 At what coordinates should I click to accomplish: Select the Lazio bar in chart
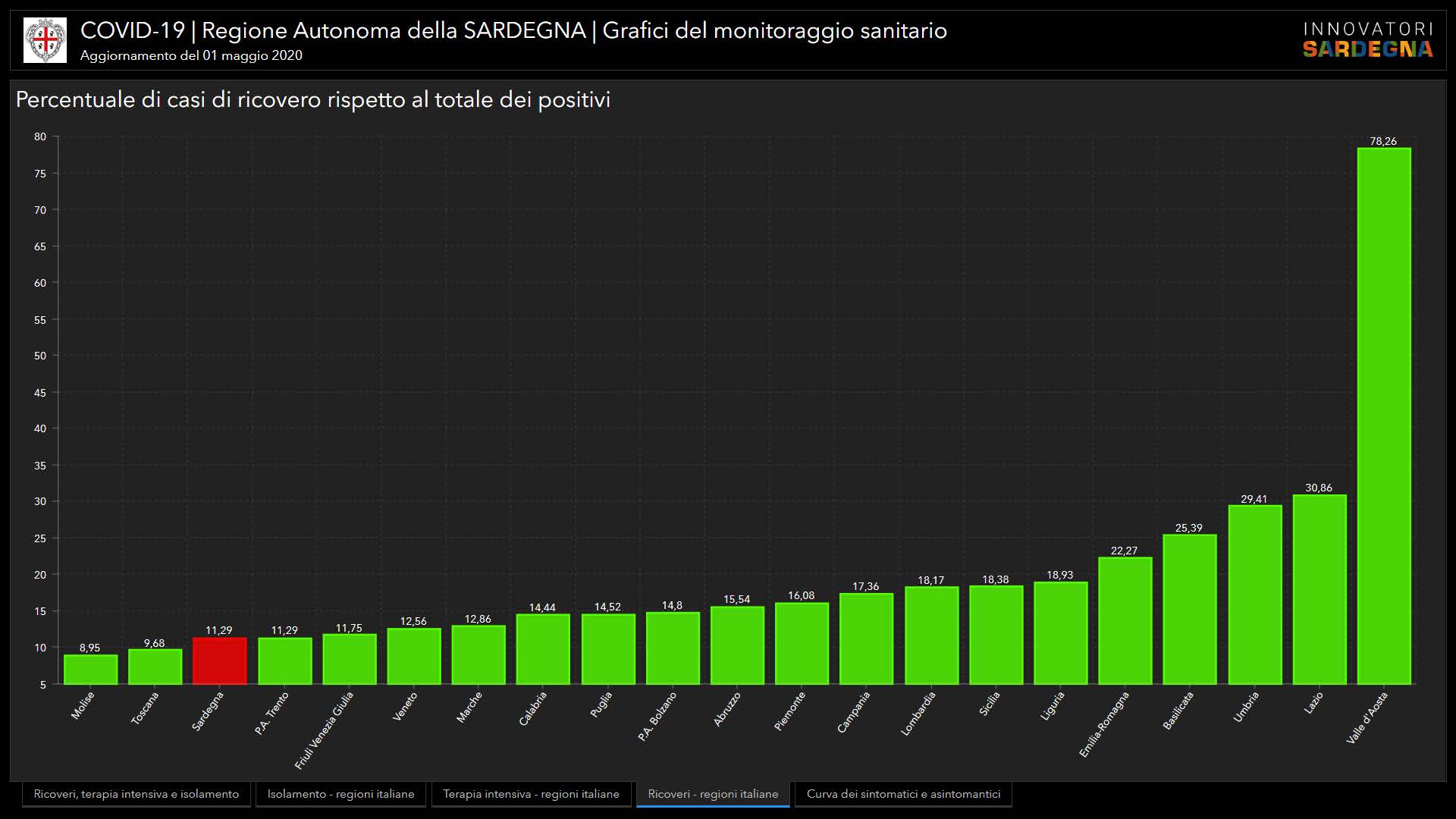[x=1319, y=590]
